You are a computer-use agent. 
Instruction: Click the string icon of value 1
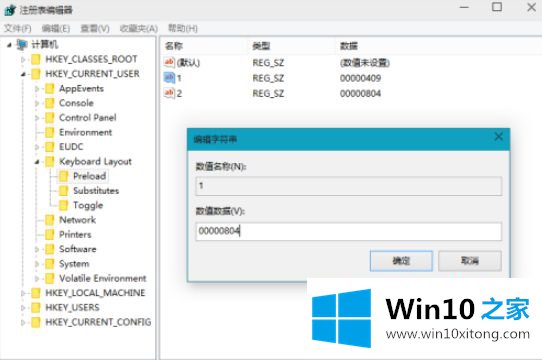pos(169,78)
